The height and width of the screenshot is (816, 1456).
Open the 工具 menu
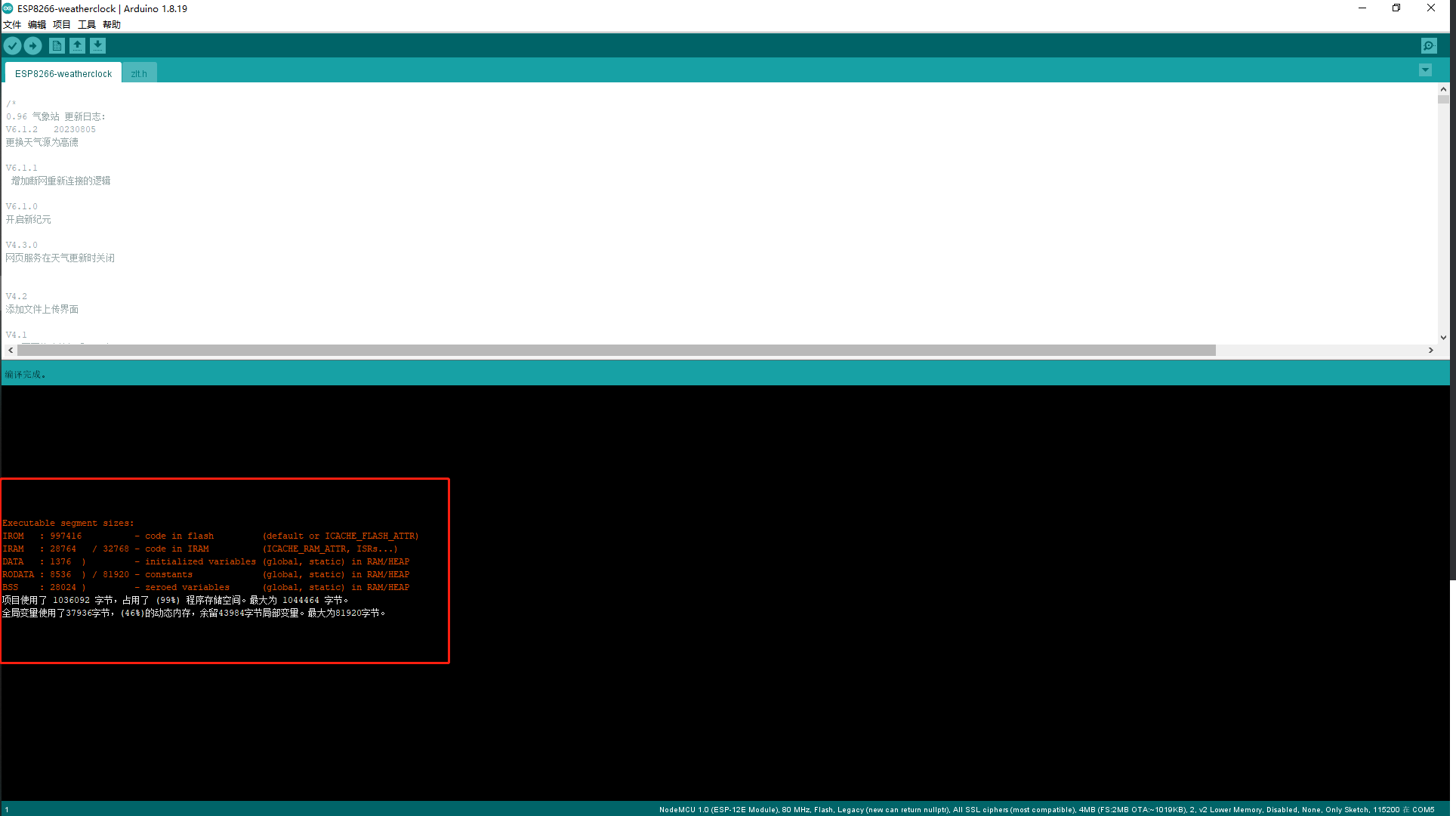pyautogui.click(x=87, y=25)
